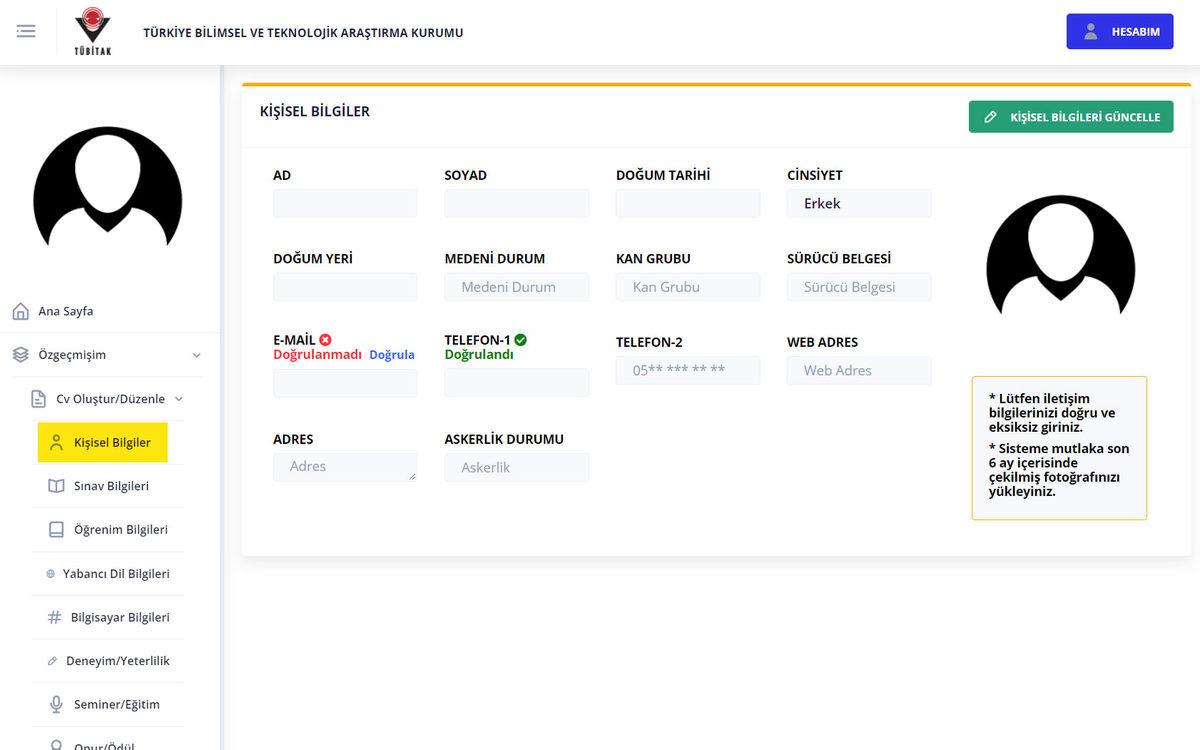Click the green verified phone checkmark
The width and height of the screenshot is (1200, 750).
click(520, 340)
